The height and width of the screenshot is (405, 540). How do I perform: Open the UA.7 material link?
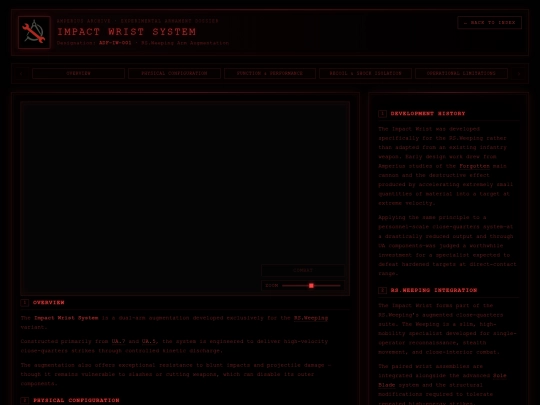pos(118,341)
